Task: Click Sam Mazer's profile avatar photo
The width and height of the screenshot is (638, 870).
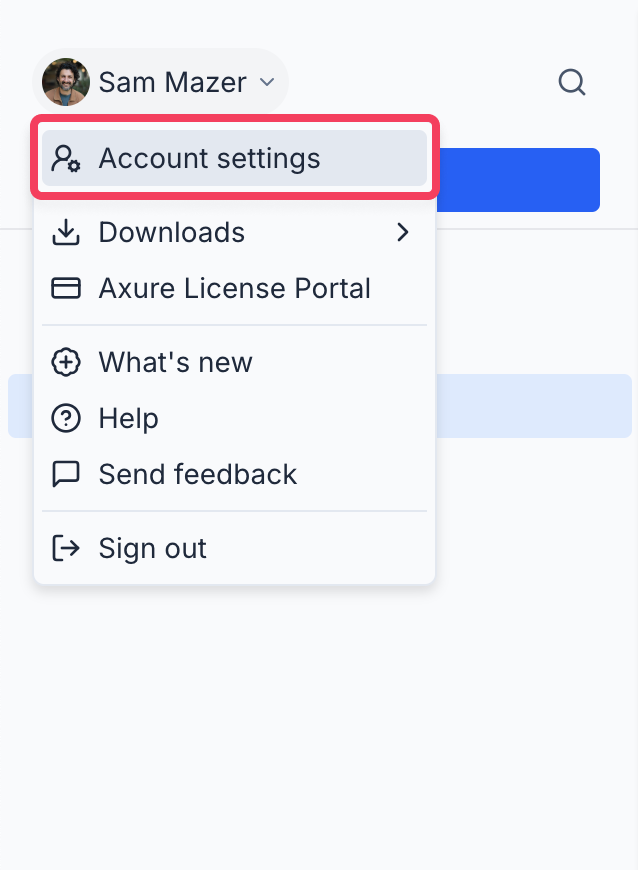Action: [x=66, y=82]
